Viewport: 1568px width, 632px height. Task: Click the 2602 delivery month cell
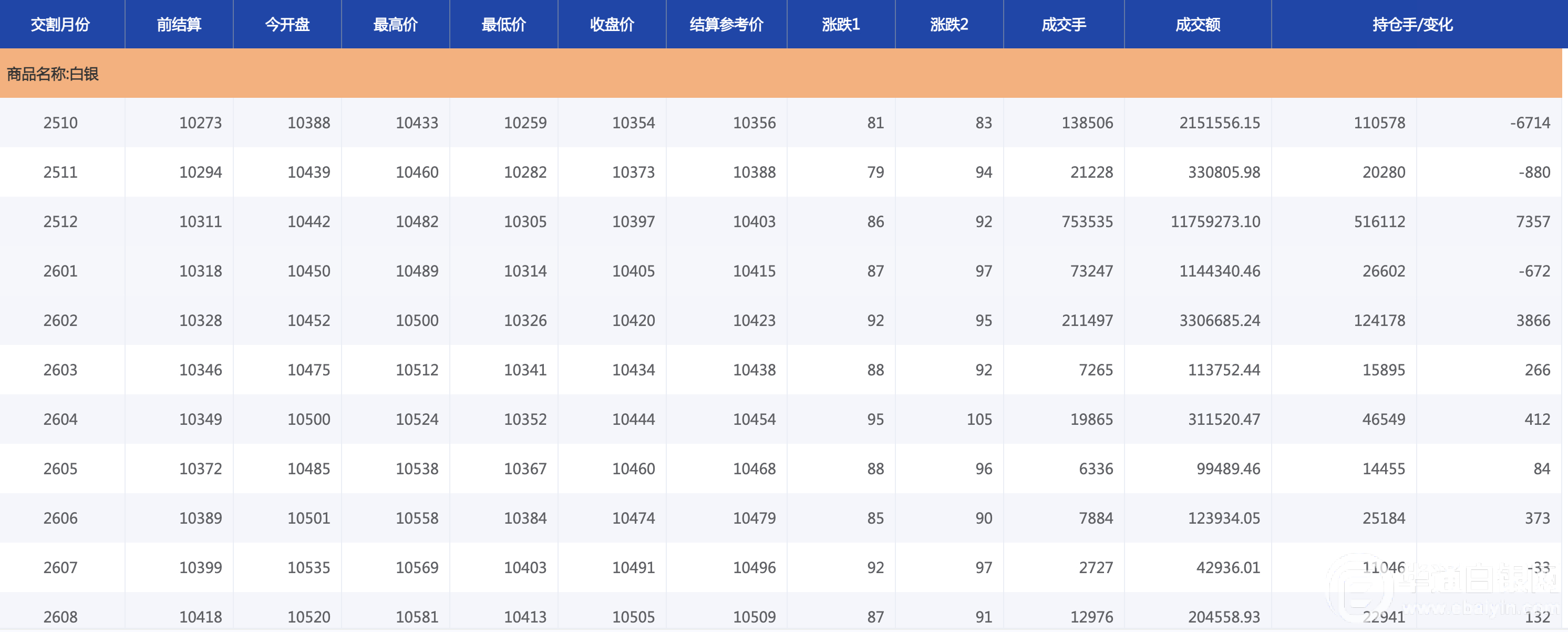[x=60, y=320]
